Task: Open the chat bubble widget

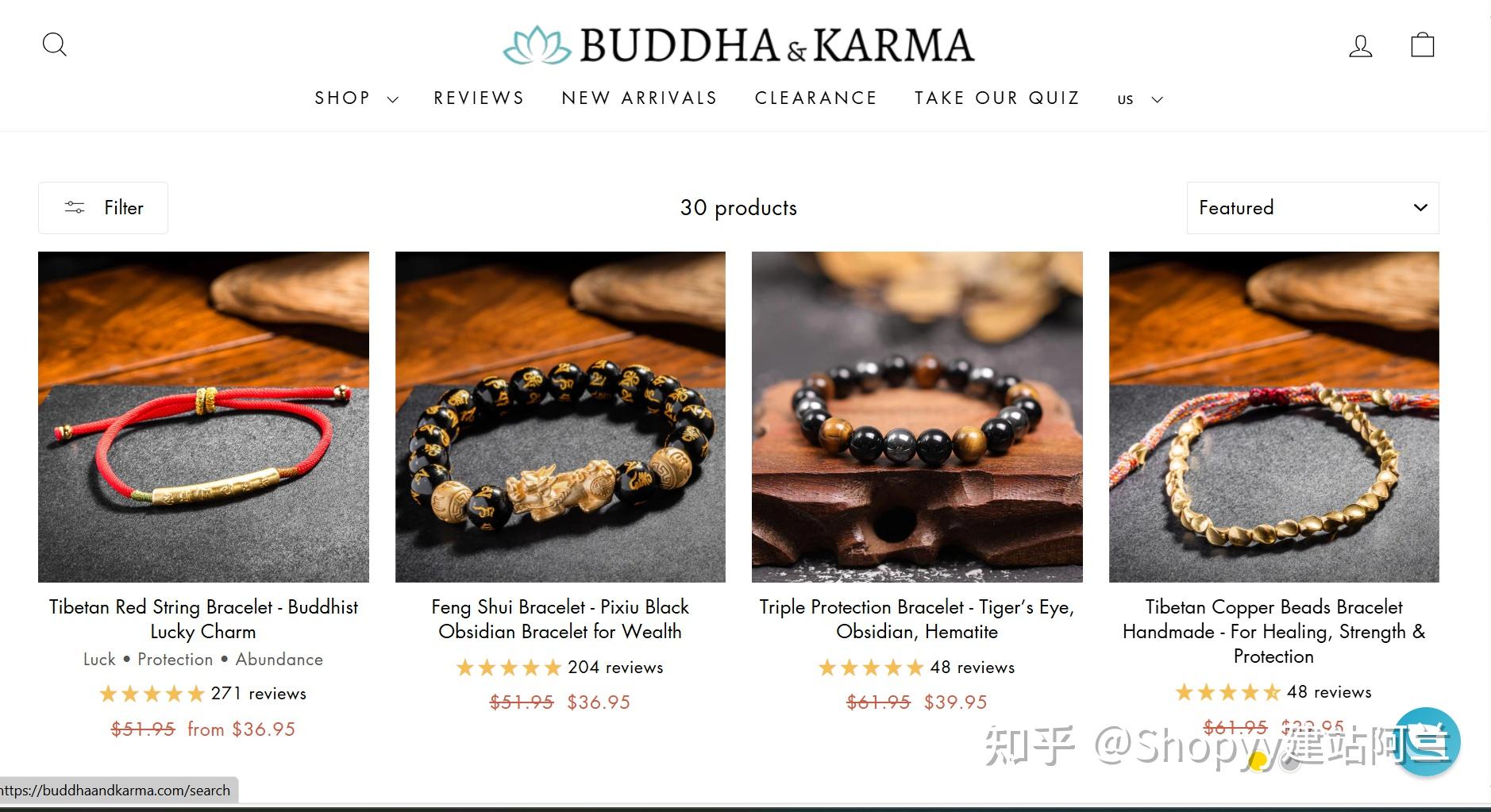Action: [x=1427, y=741]
